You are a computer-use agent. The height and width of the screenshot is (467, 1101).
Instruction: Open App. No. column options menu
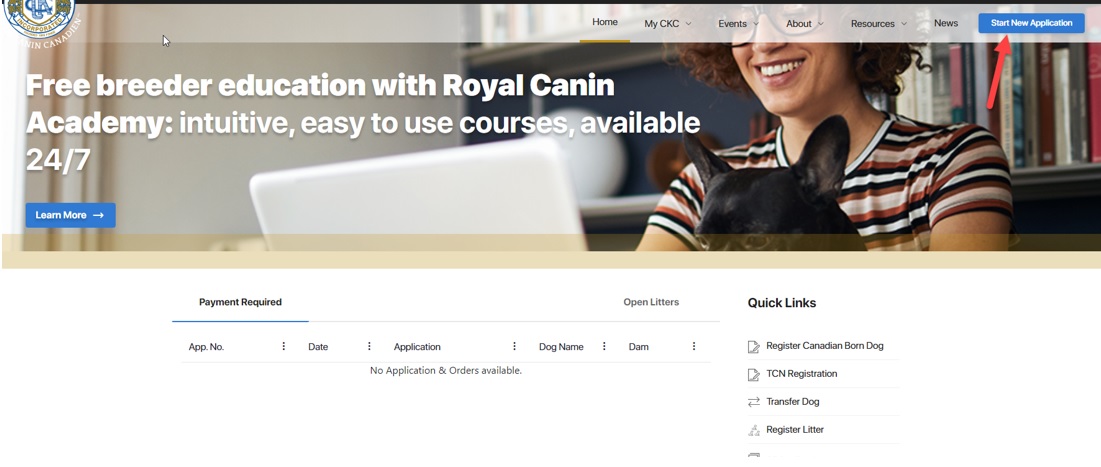click(x=284, y=346)
